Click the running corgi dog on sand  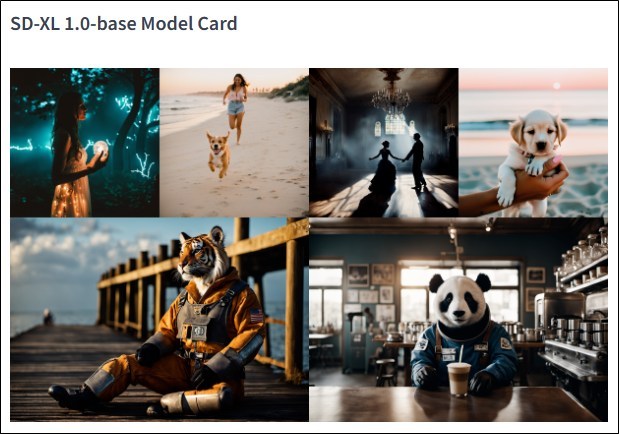[x=218, y=154]
